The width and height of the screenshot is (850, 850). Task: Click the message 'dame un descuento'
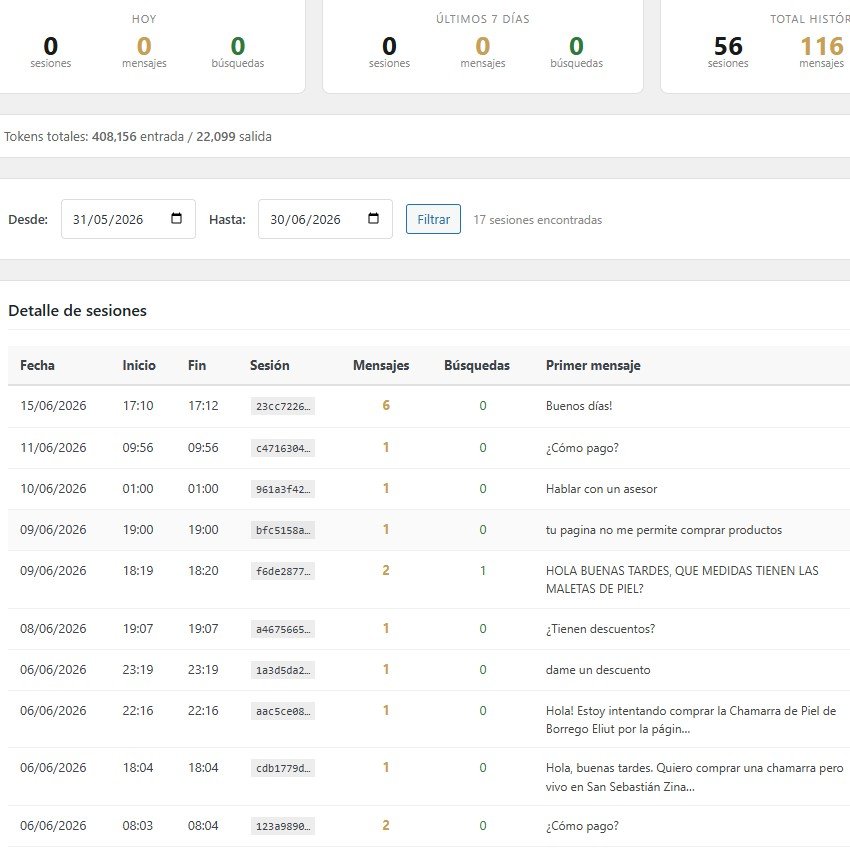[x=598, y=670]
